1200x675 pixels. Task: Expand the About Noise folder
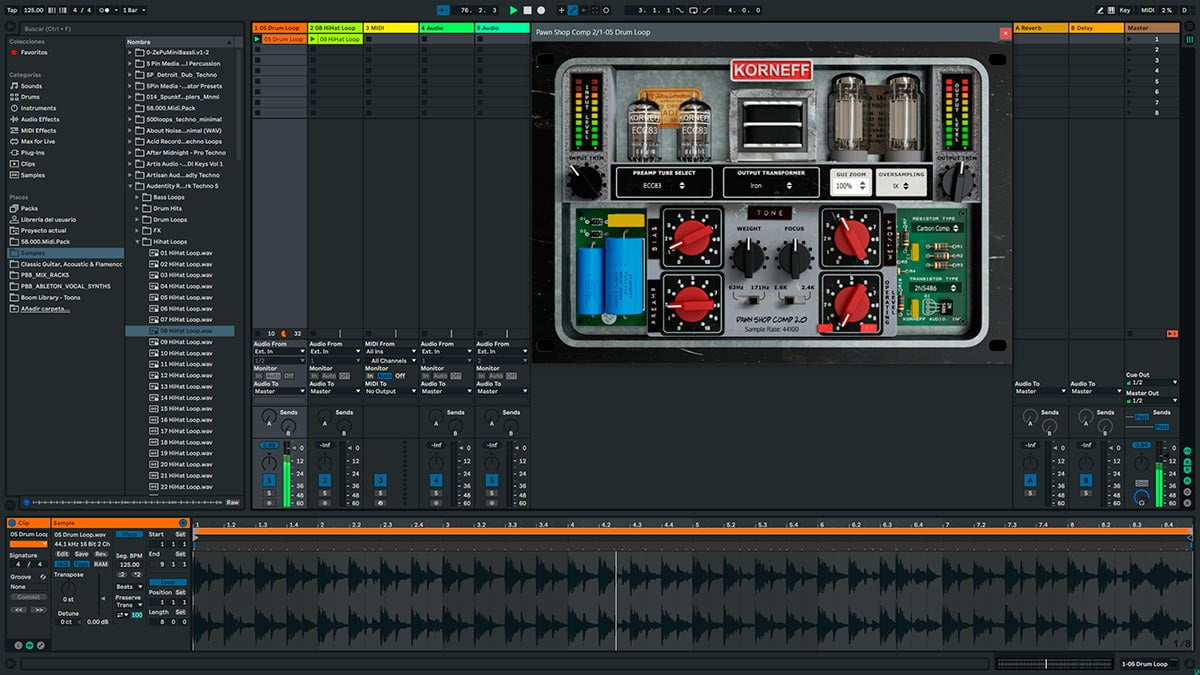[130, 130]
